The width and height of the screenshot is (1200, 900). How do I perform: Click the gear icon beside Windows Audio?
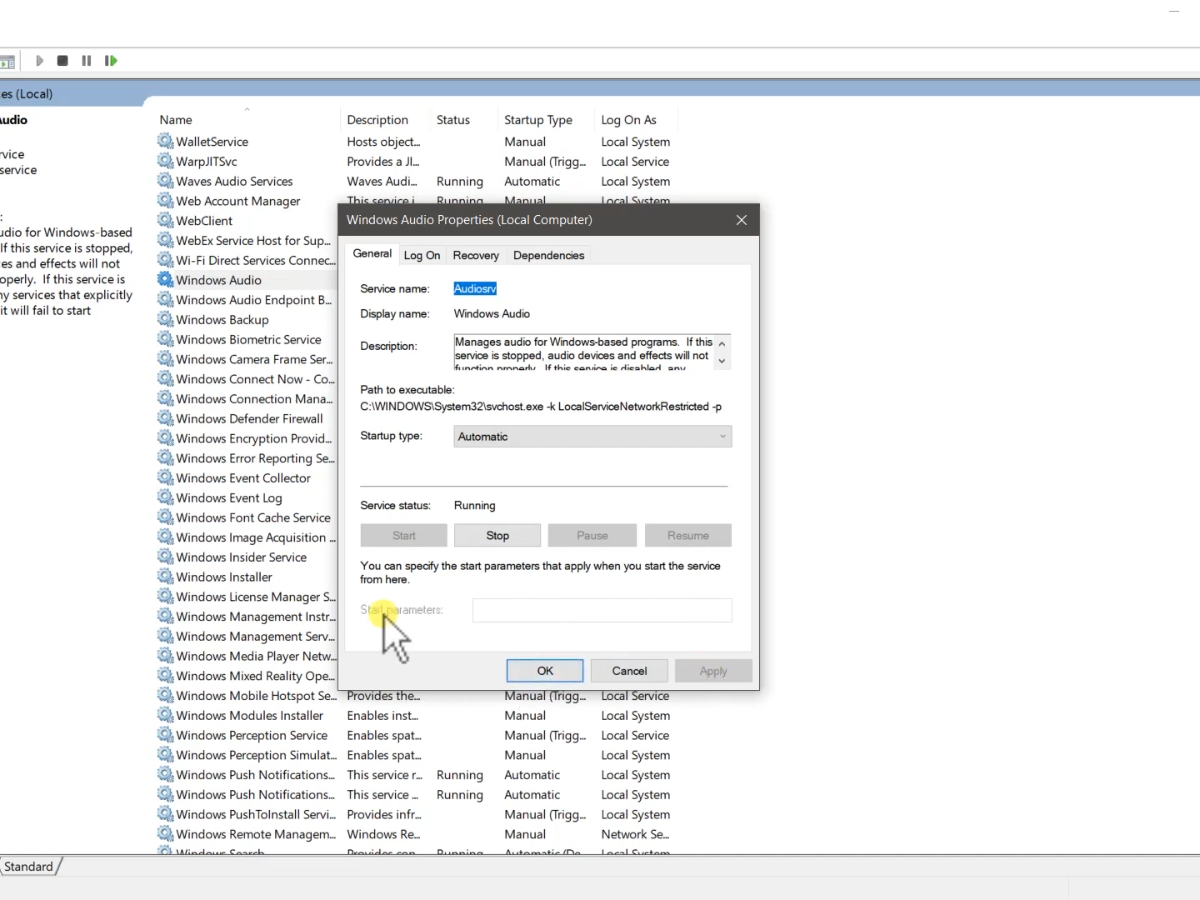coord(165,280)
